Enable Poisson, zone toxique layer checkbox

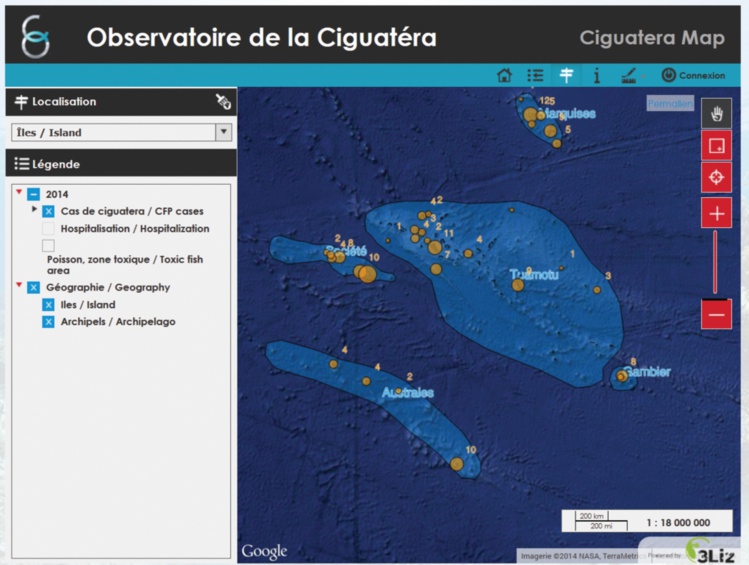click(x=48, y=245)
